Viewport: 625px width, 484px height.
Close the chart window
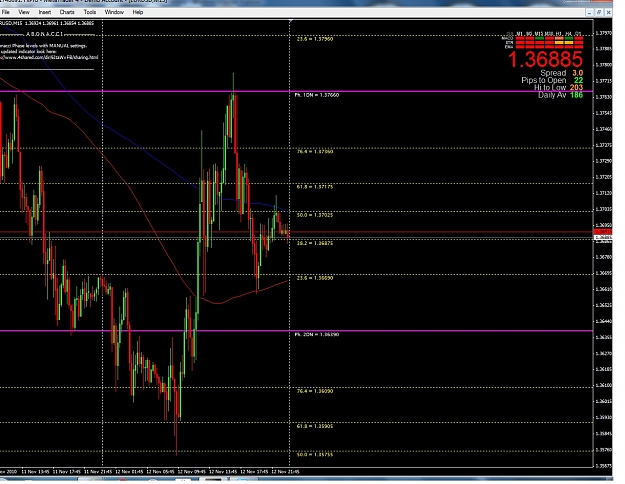(608, 12)
